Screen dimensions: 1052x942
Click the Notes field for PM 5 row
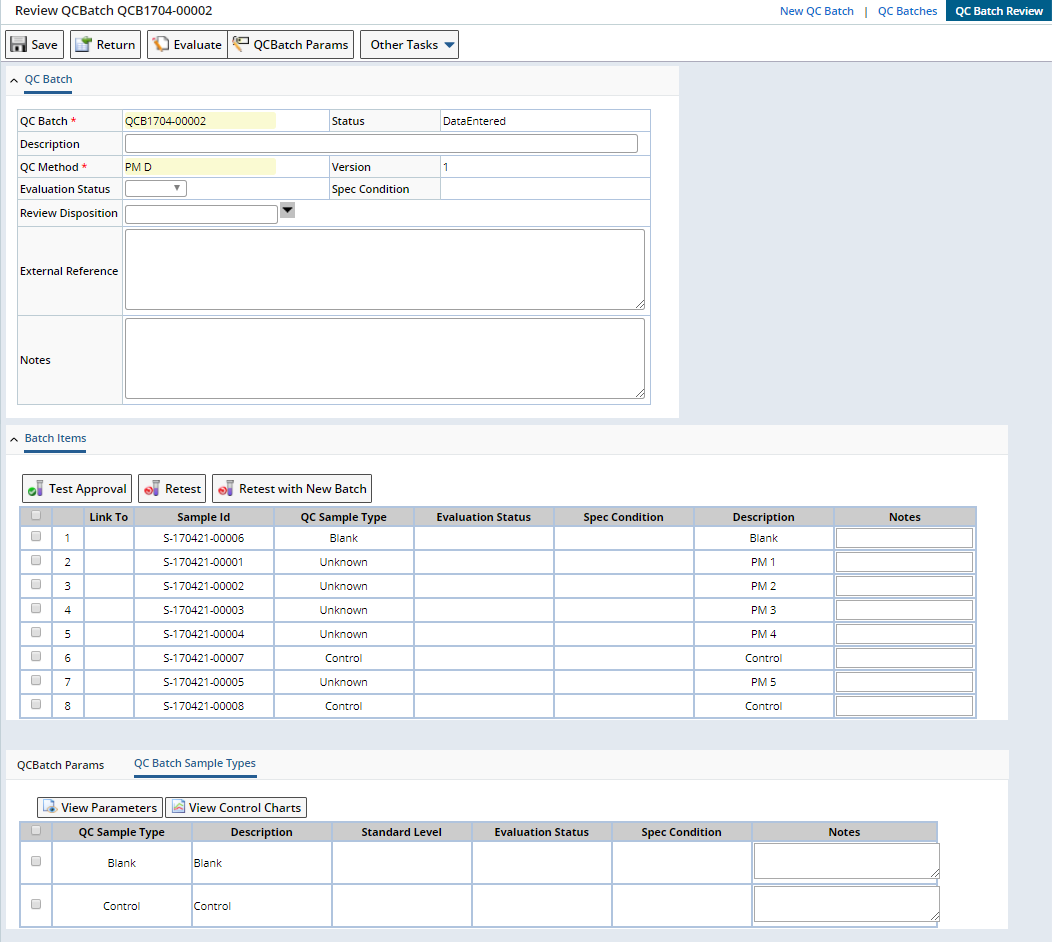pyautogui.click(x=904, y=682)
